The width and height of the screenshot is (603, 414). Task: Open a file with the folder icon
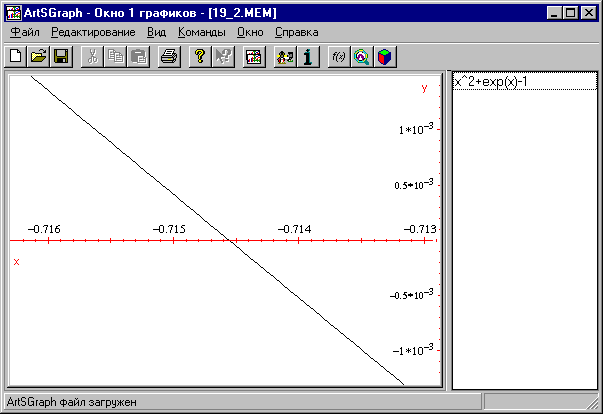[x=38, y=57]
